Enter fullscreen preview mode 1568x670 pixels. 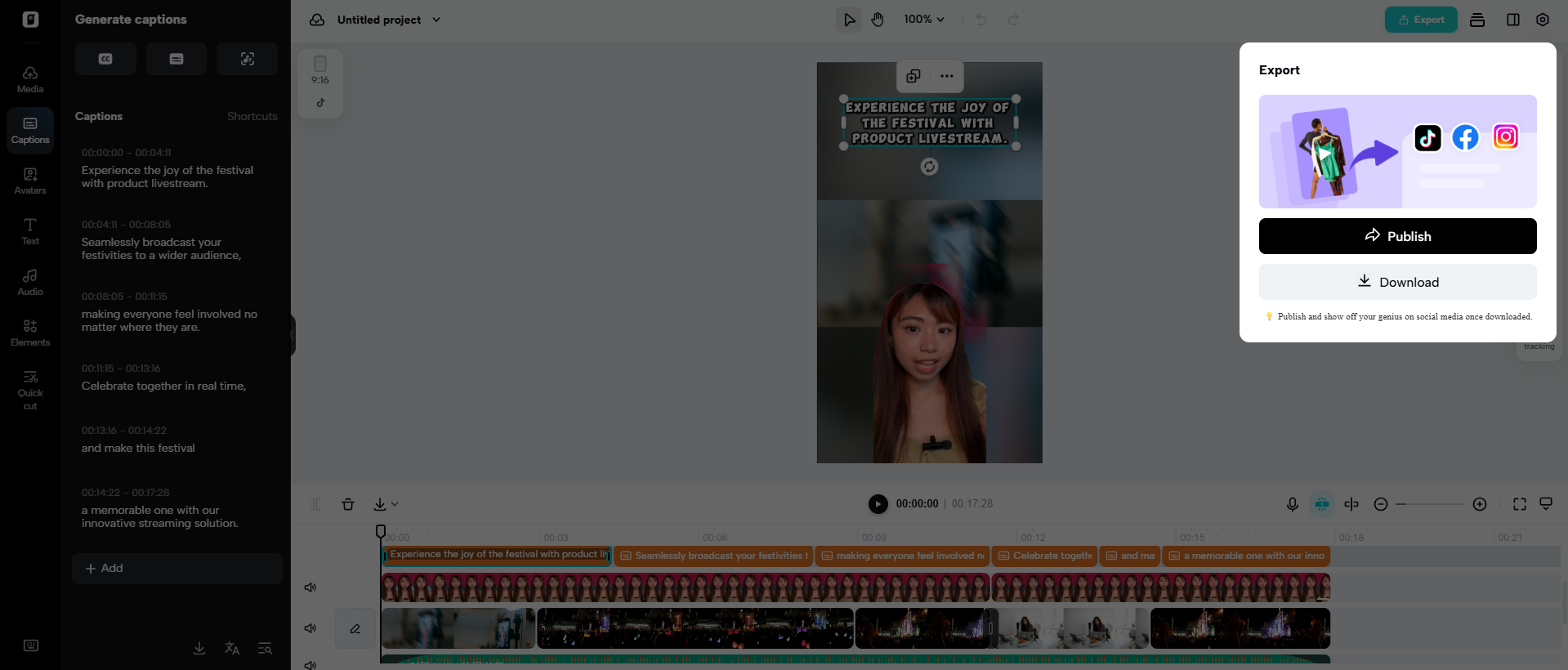1520,504
